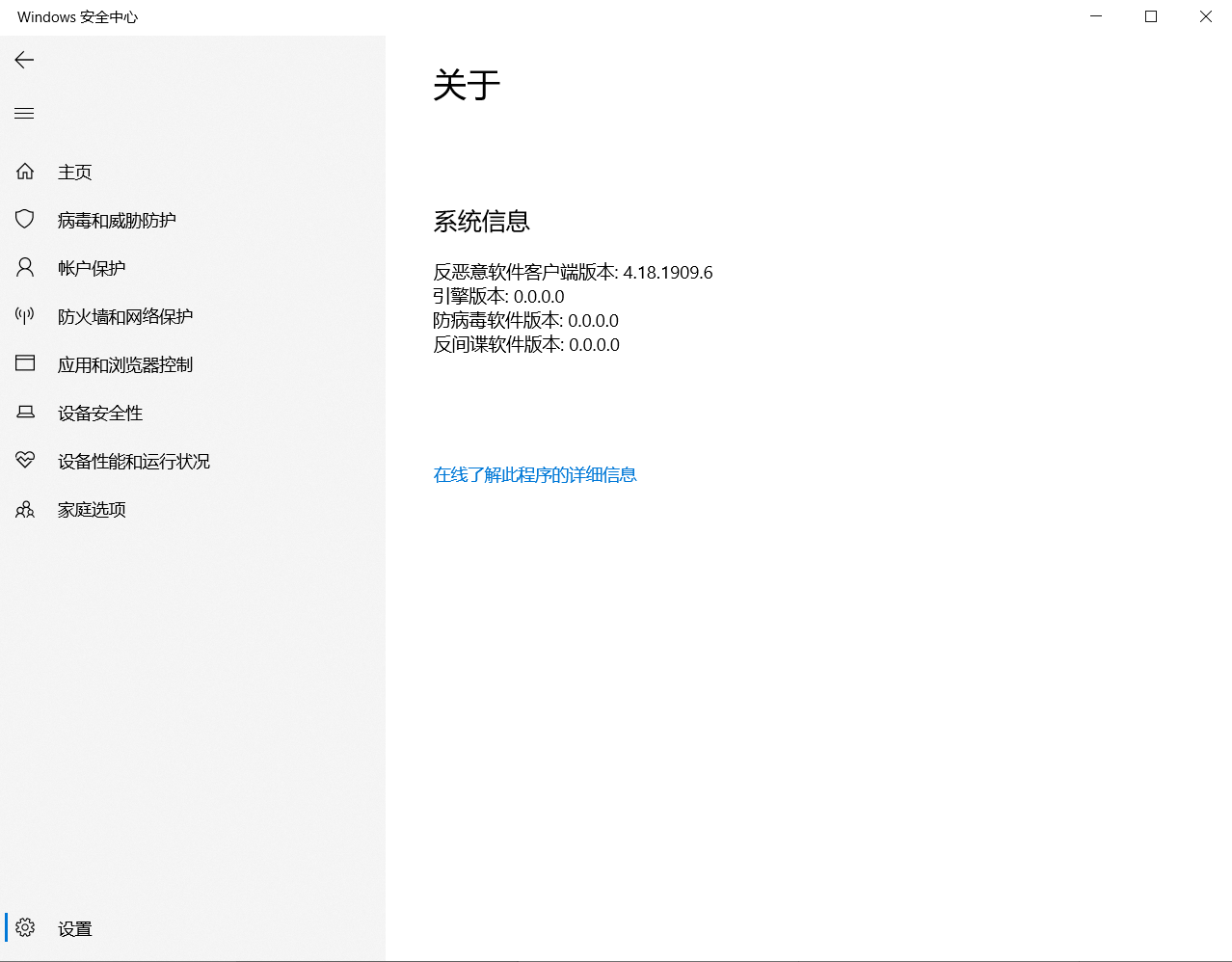Open 防火墙和网络保护 section
Image resolution: width=1232 pixels, height=962 pixels.
click(125, 316)
